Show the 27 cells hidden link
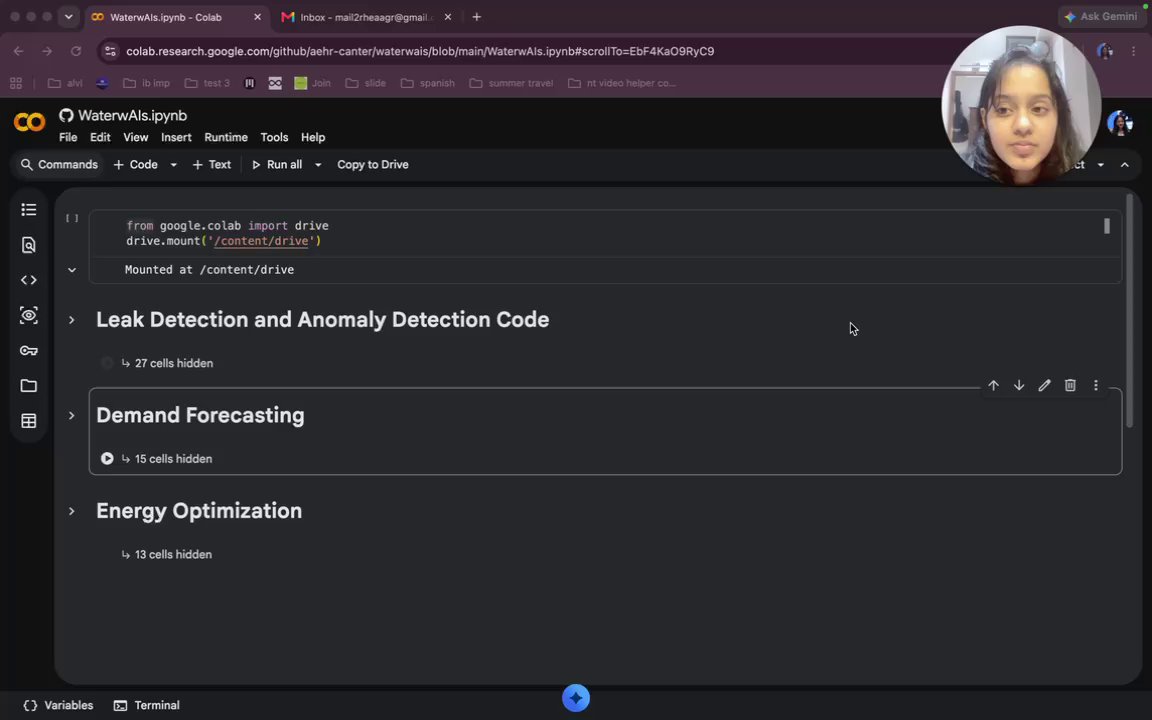The image size is (1152, 720). click(x=173, y=363)
